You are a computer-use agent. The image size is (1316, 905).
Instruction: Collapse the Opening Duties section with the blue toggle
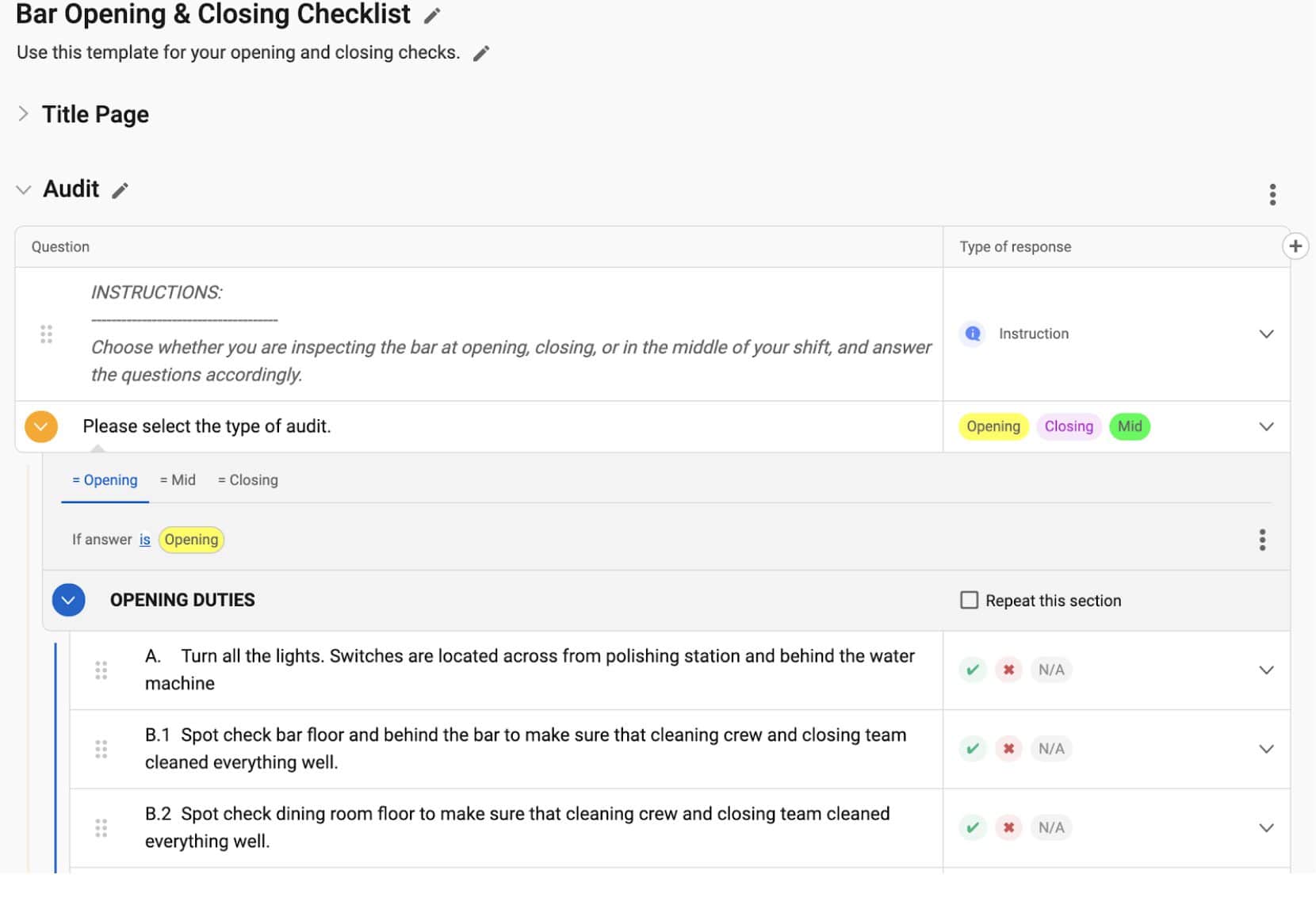point(69,600)
